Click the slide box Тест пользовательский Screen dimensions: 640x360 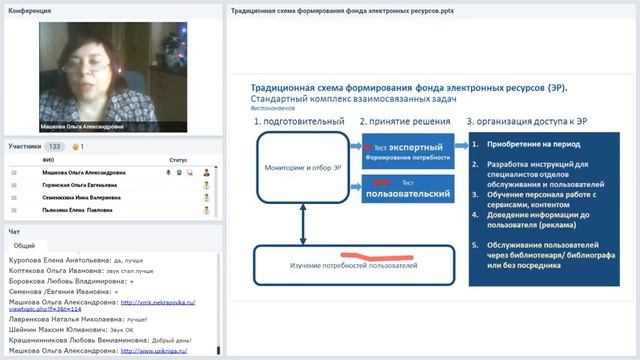click(408, 189)
